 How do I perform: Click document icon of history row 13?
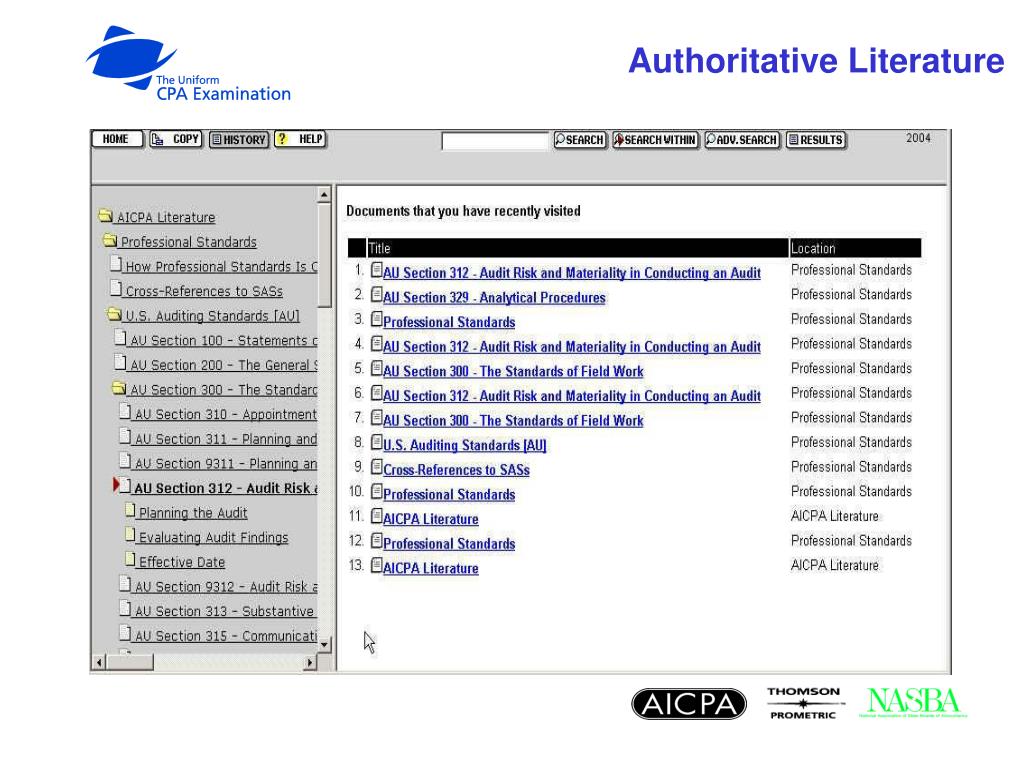376,566
